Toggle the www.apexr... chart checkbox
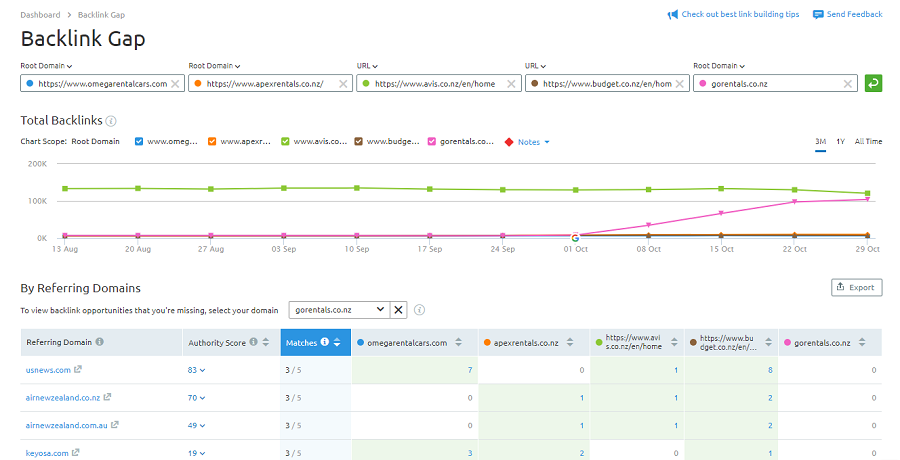 point(212,141)
